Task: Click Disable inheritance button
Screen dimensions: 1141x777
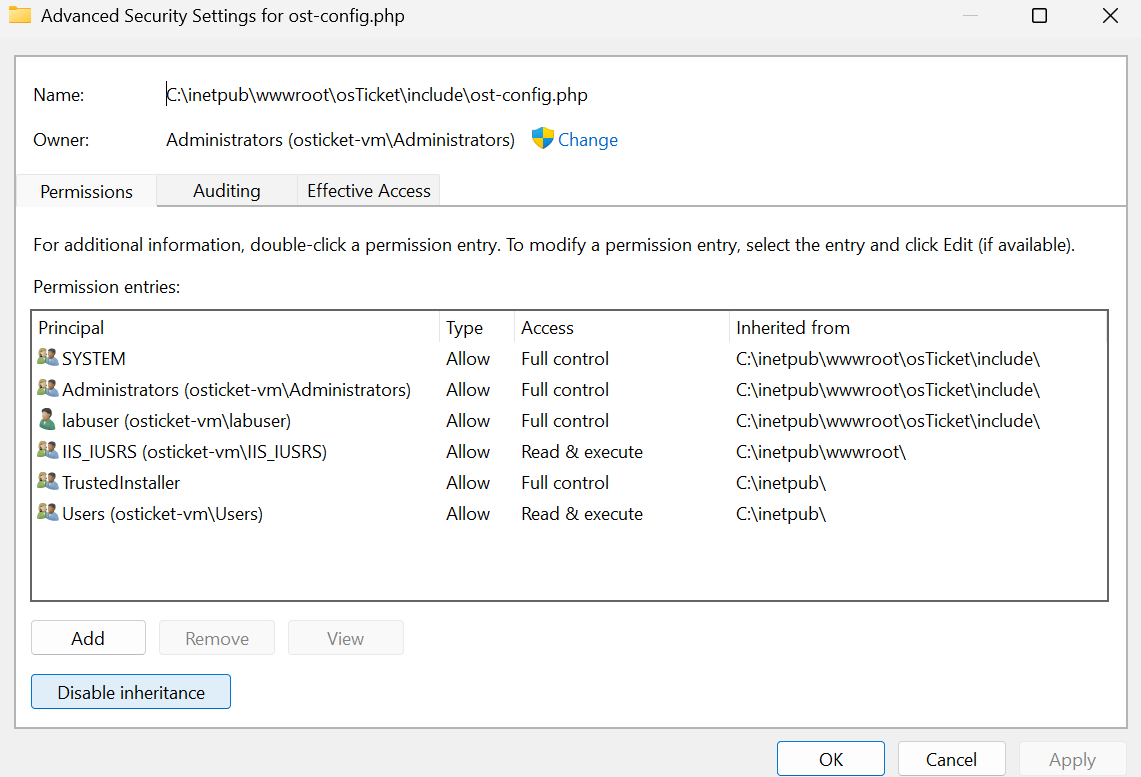Action: [131, 692]
